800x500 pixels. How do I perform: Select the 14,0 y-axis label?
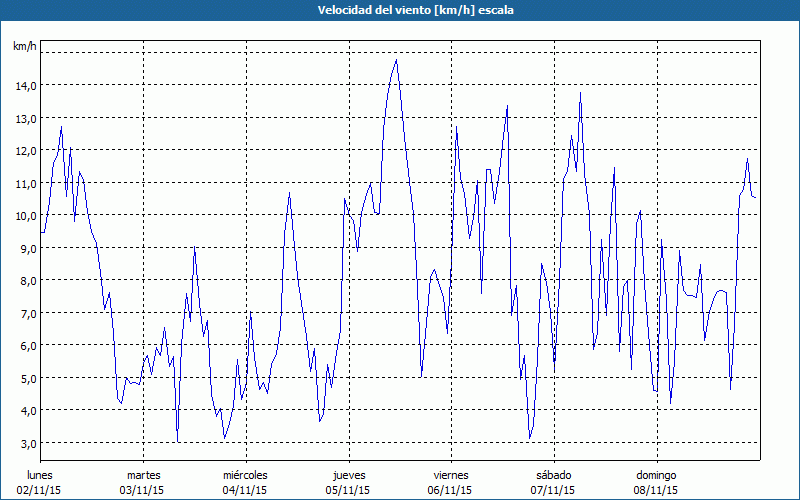click(x=25, y=86)
